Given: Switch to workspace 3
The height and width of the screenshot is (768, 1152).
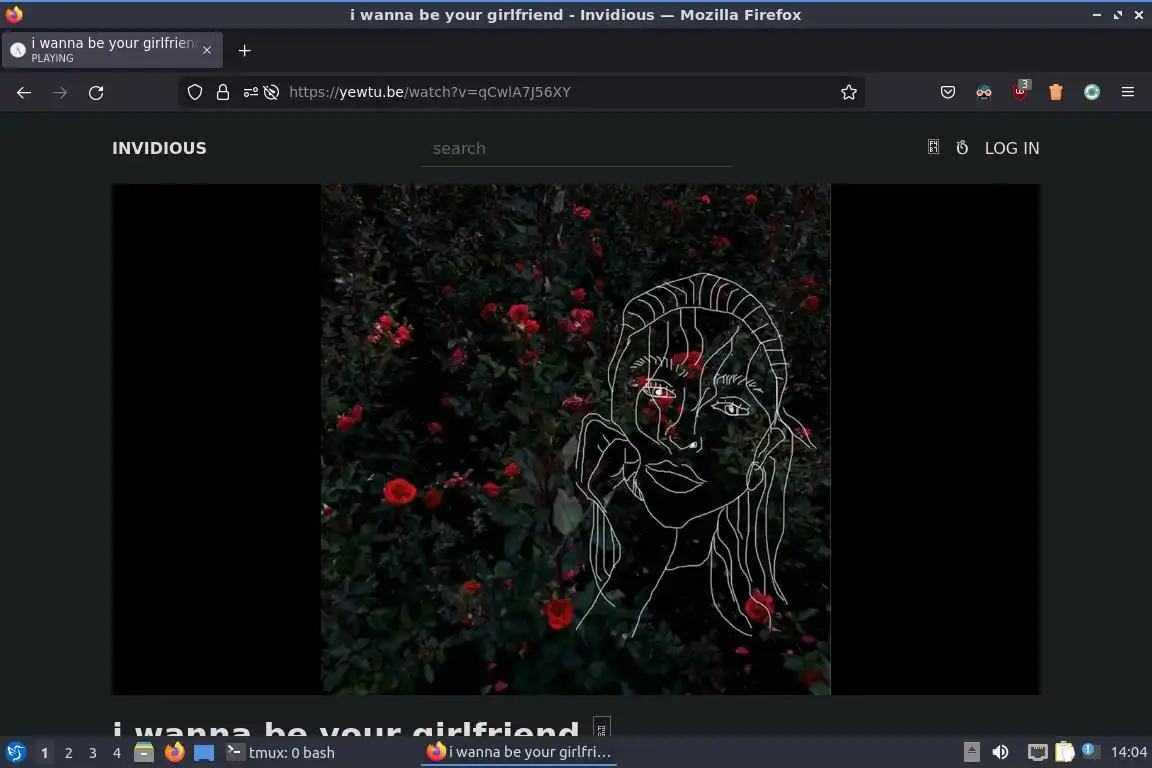Looking at the screenshot, I should 93,753.
